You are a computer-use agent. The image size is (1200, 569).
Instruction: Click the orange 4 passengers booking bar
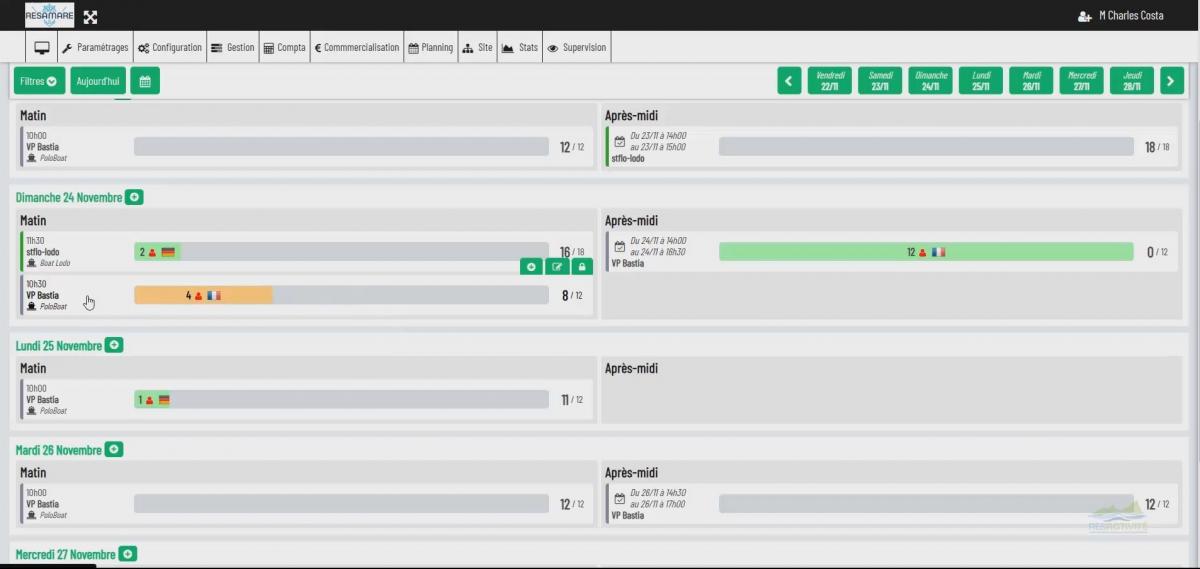(x=203, y=295)
